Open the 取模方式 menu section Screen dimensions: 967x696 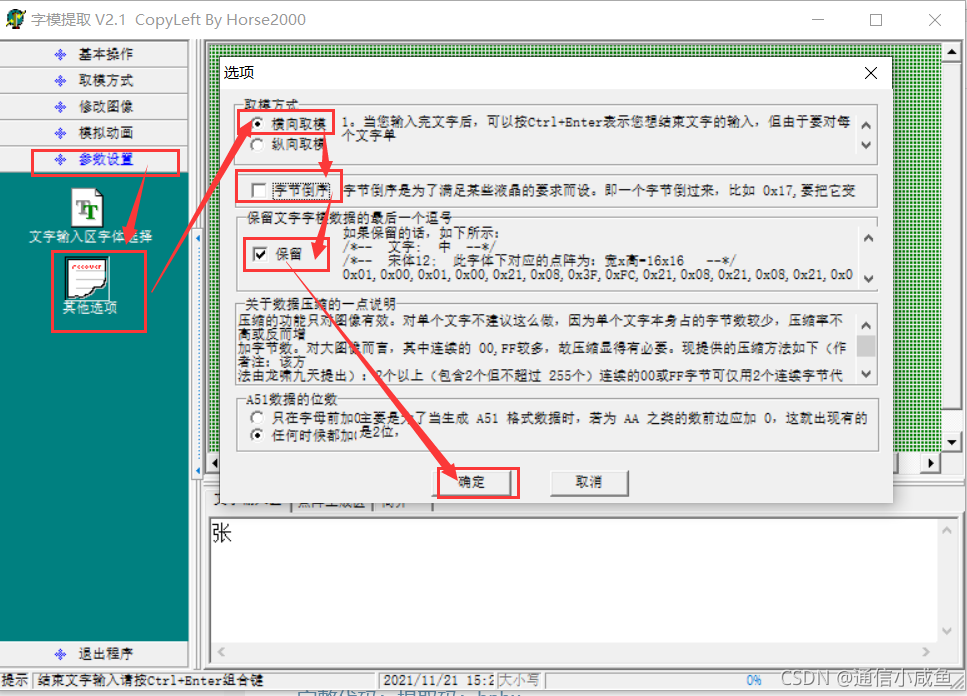[94, 80]
